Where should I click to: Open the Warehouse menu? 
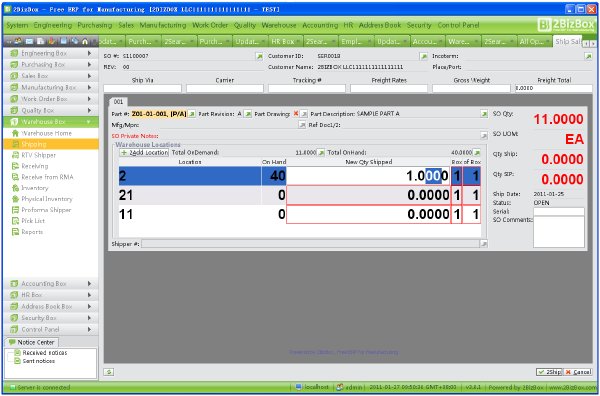point(279,25)
